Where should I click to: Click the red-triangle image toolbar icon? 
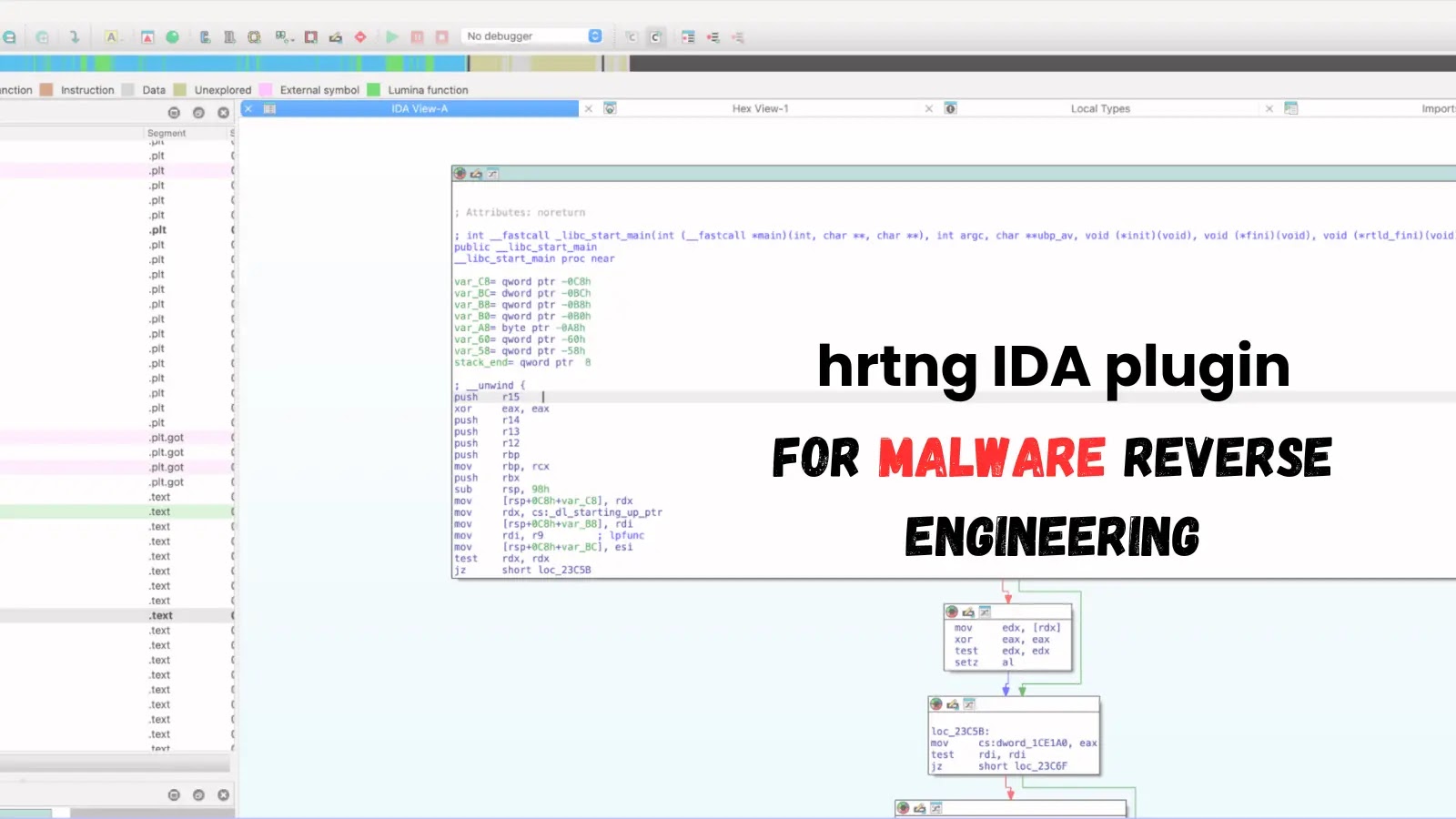tap(147, 37)
